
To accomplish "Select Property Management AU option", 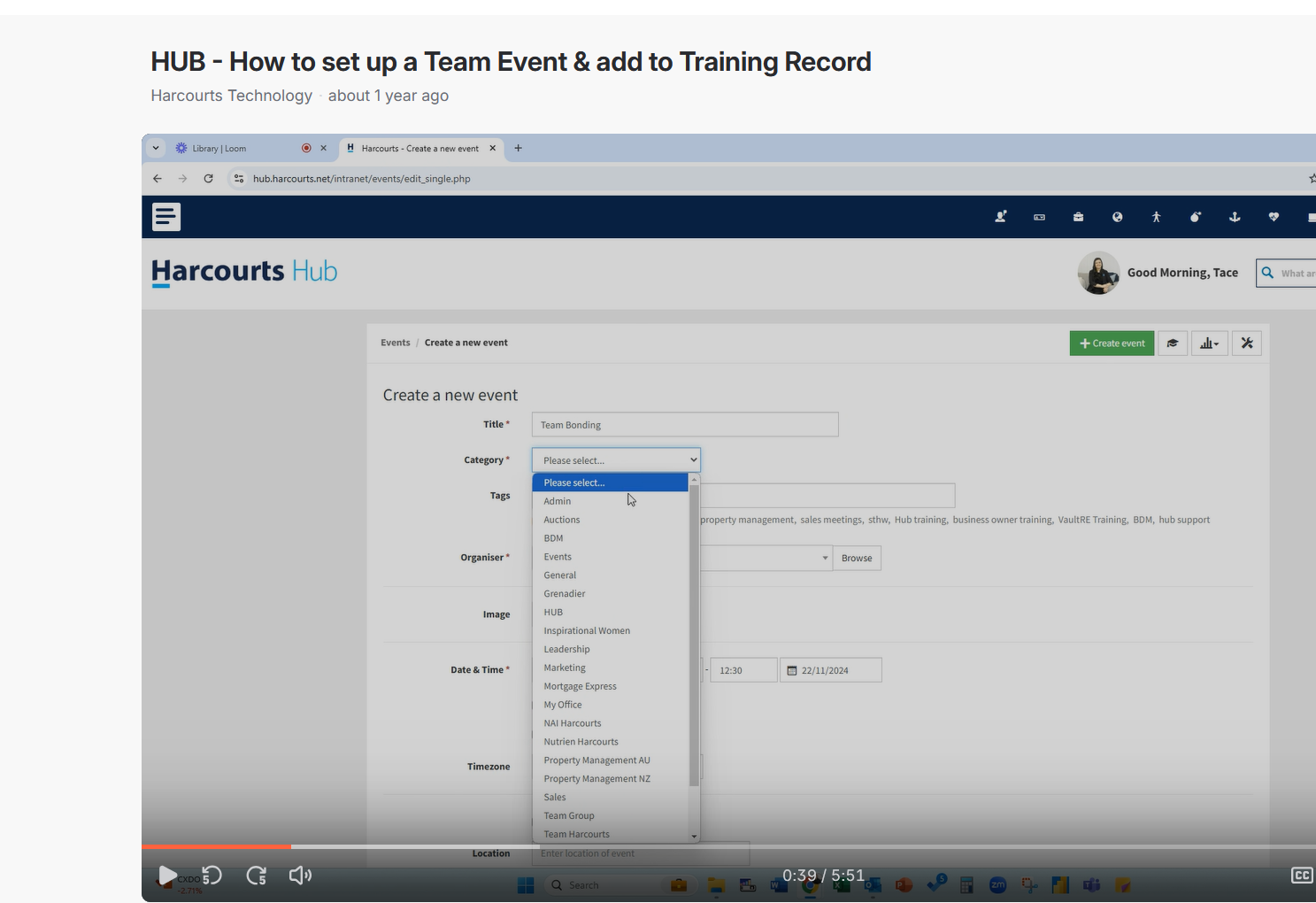I will point(610,761).
